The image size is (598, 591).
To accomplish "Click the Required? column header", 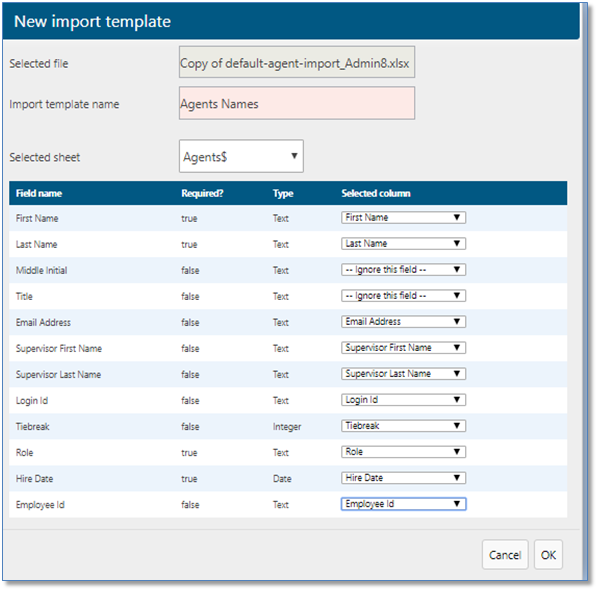I will [x=202, y=194].
